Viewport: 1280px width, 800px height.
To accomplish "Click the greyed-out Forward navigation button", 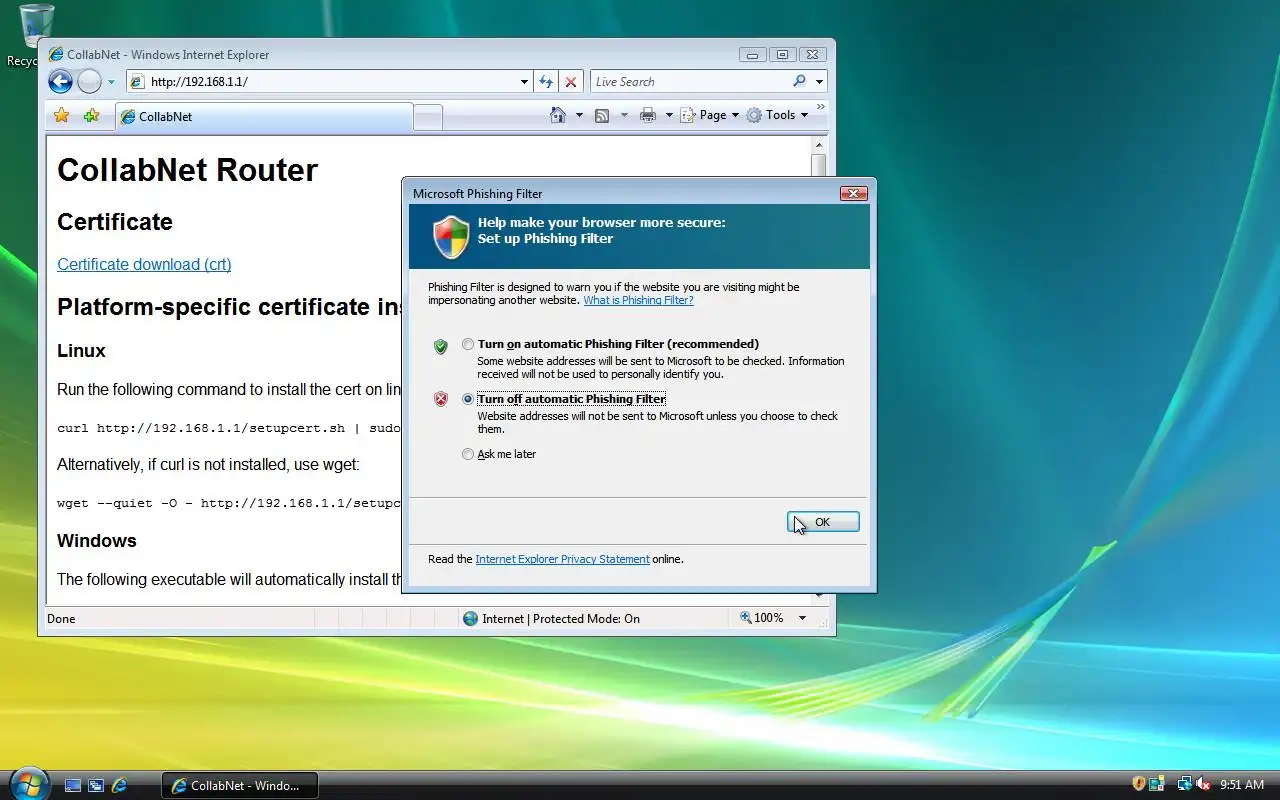I will click(x=89, y=82).
